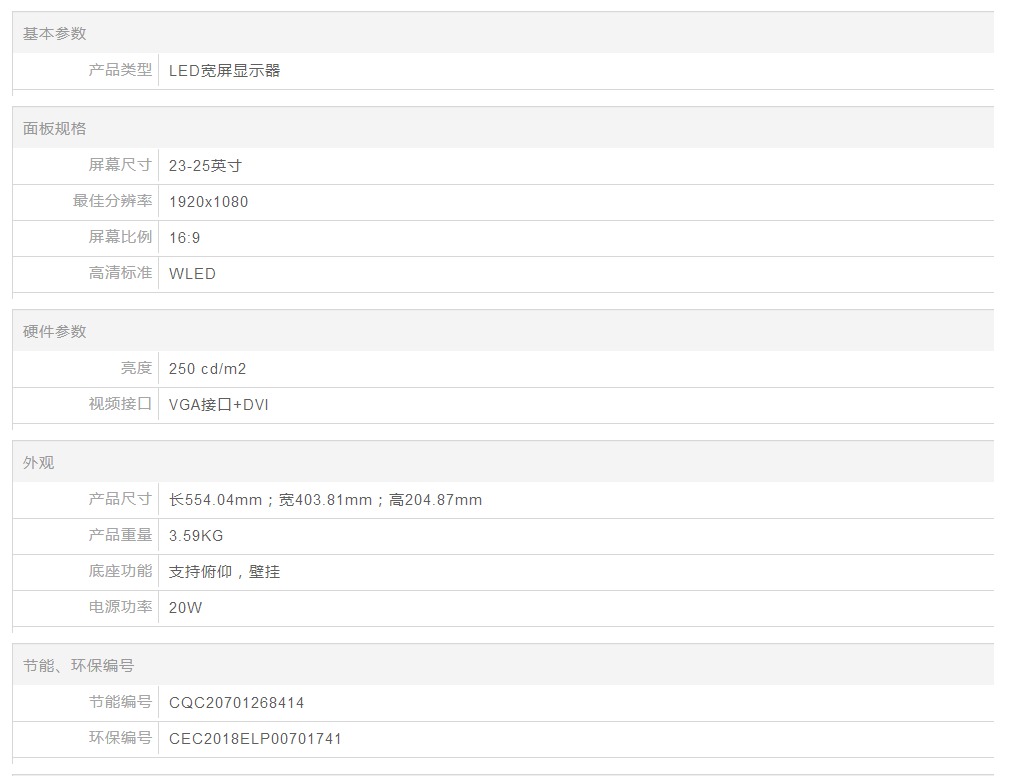Click the 250 cd/m2 brightness value

coord(207,369)
